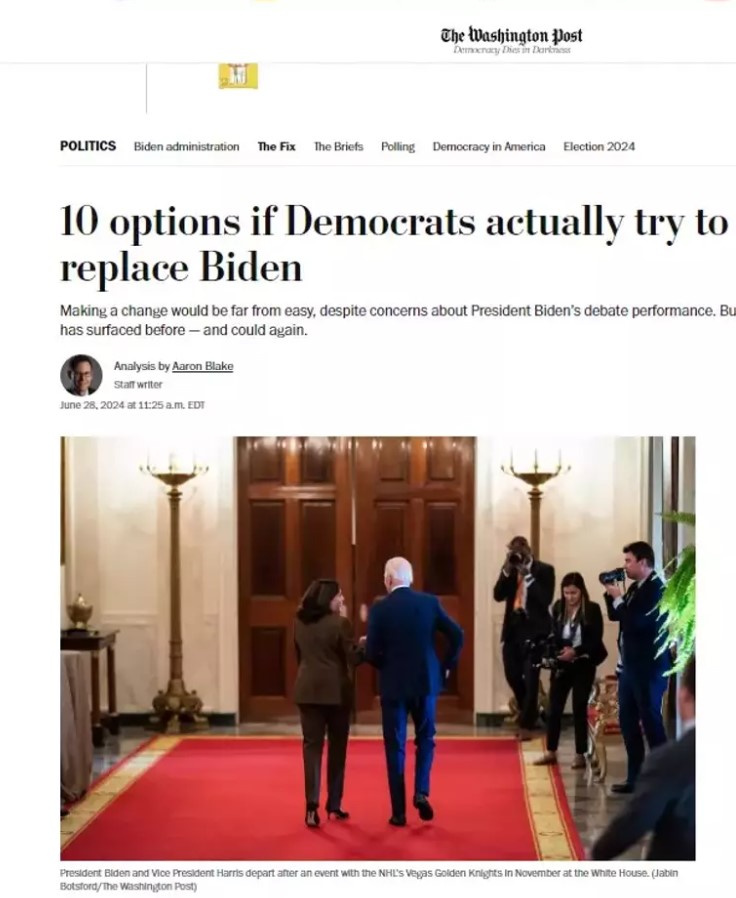Navigate to the Polling section
Viewport: 736px width, 898px height.
coord(397,147)
